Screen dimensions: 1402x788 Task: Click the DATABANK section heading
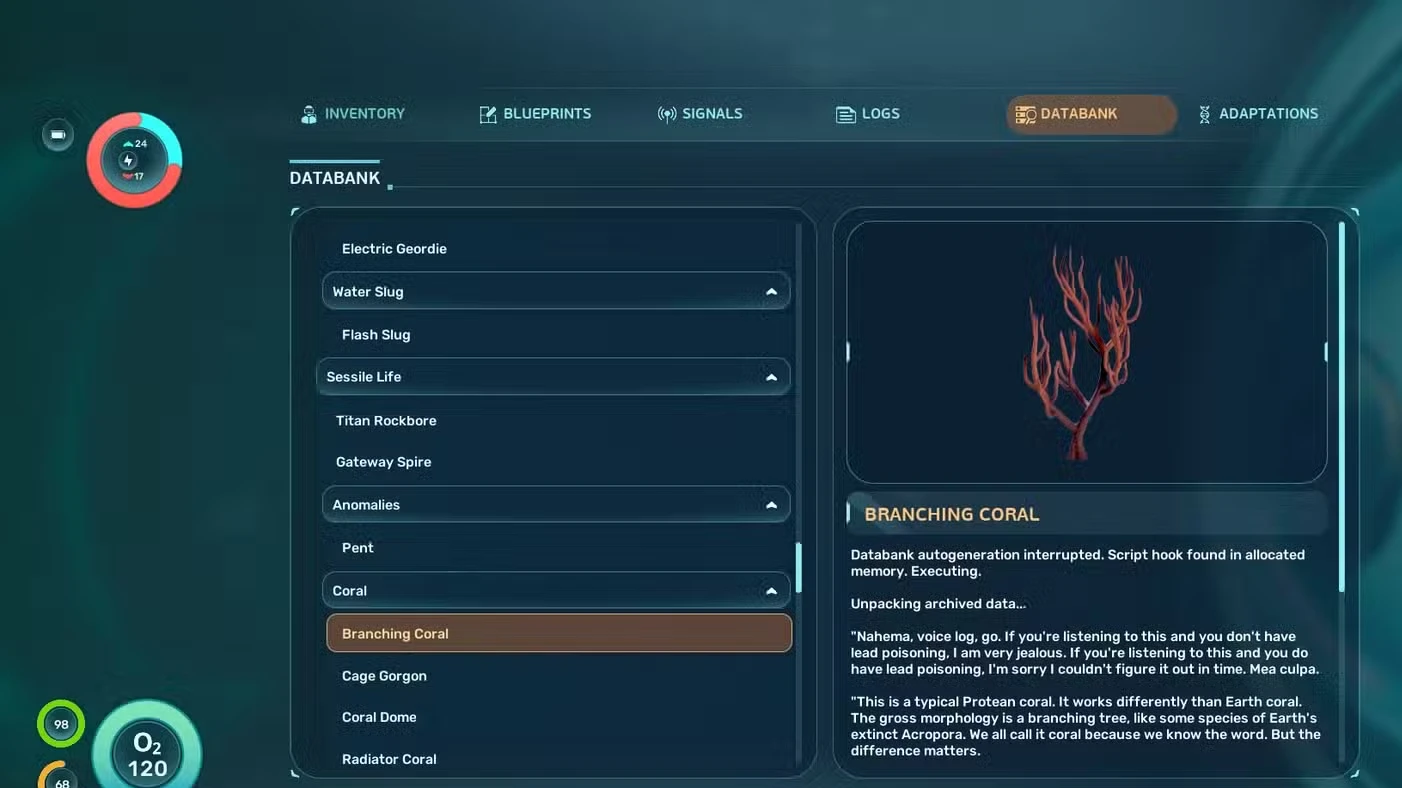pyautogui.click(x=335, y=178)
